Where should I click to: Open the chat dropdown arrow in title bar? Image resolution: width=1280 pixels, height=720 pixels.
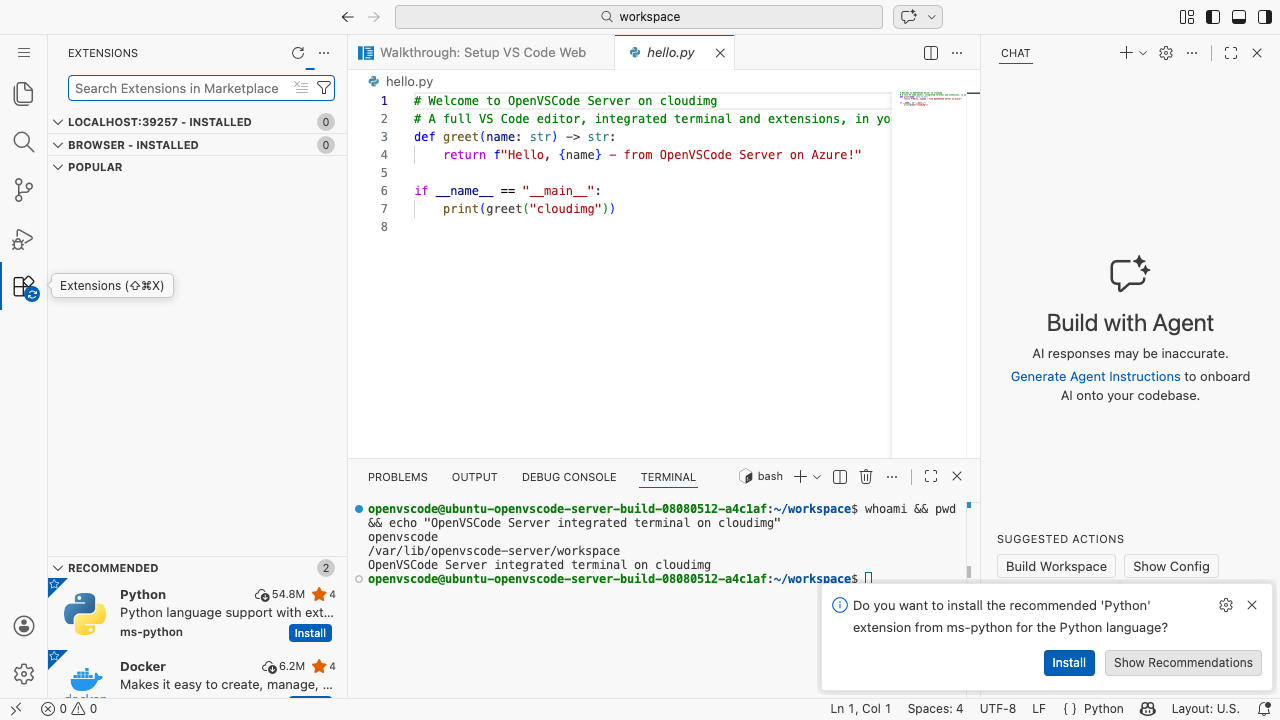[932, 17]
